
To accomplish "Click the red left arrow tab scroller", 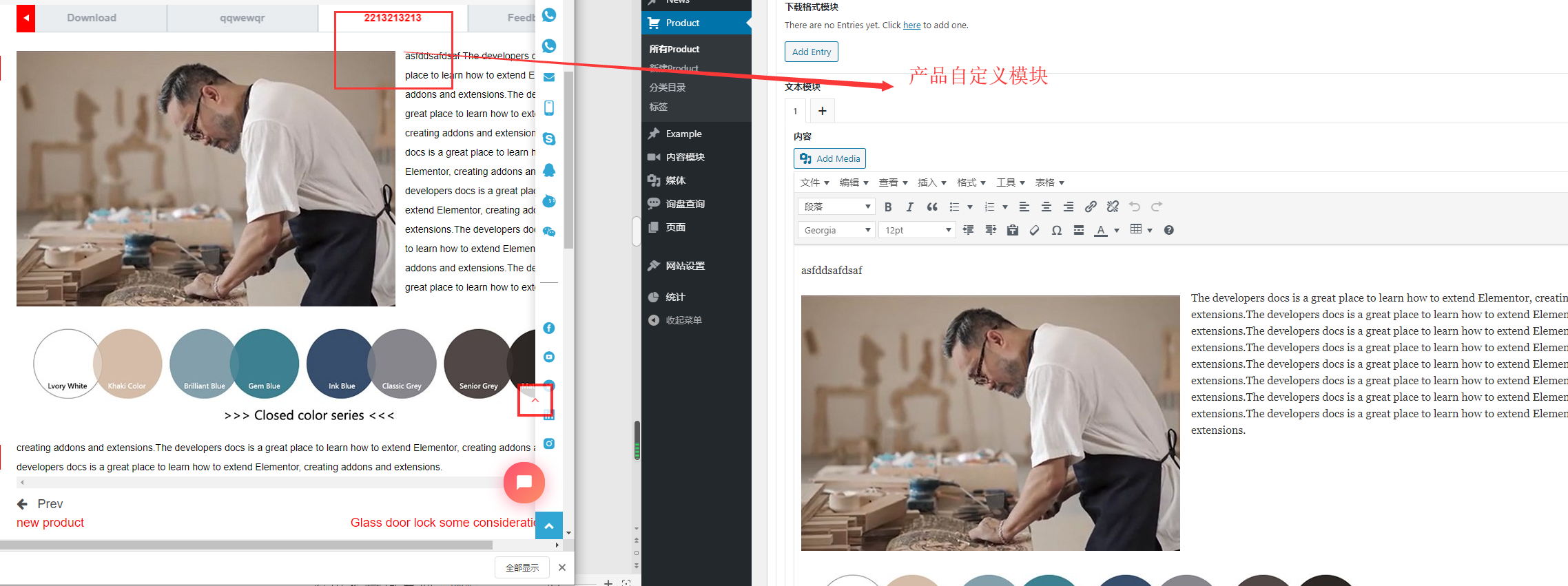I will pyautogui.click(x=25, y=18).
